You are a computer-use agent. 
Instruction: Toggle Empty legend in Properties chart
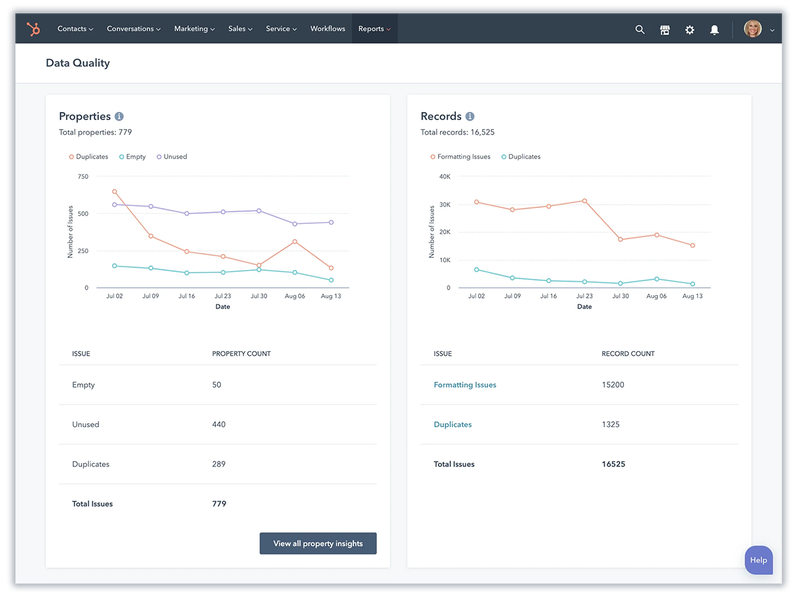[132, 157]
